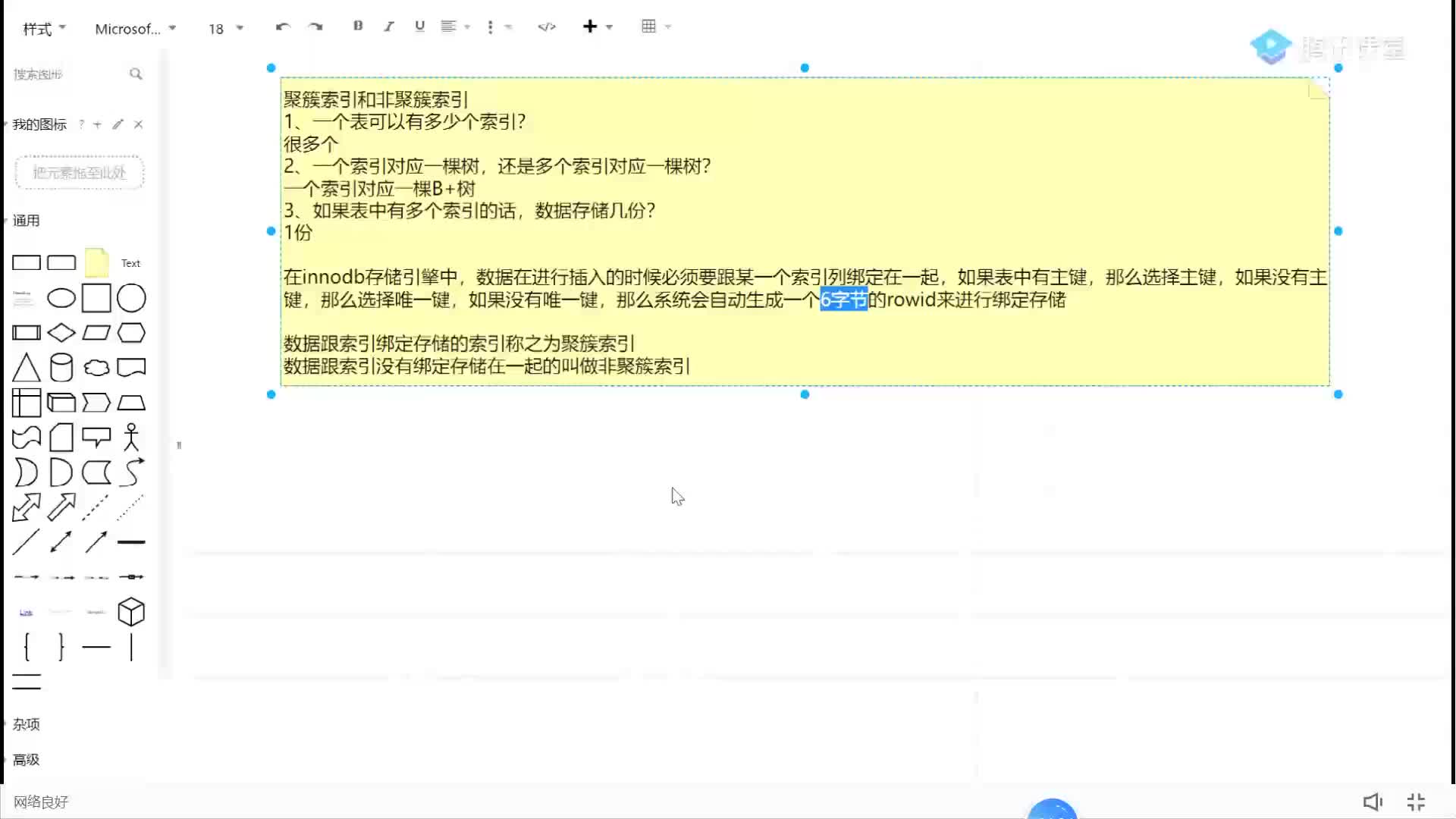Click the highlighted 6字节 blue text element
The image size is (1456, 819).
pyautogui.click(x=845, y=300)
